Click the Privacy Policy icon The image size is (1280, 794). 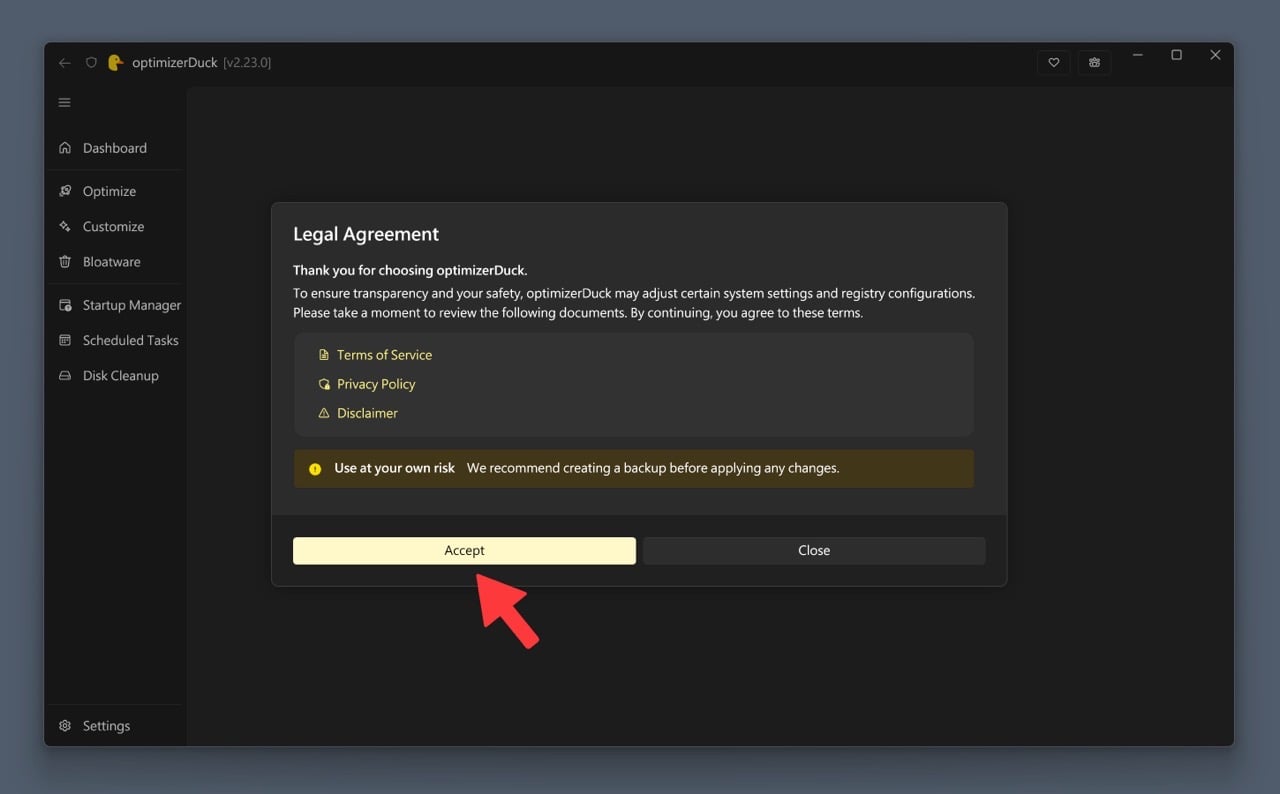coord(323,384)
